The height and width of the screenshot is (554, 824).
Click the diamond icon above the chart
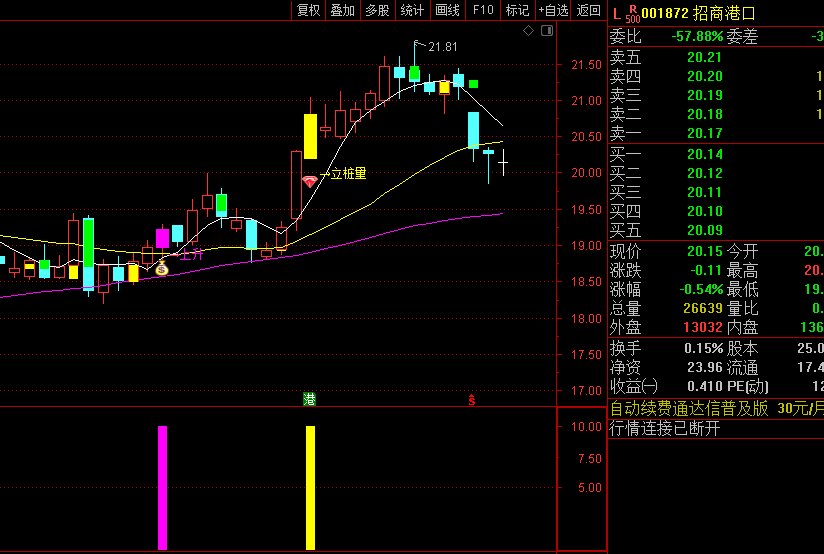pos(529,30)
